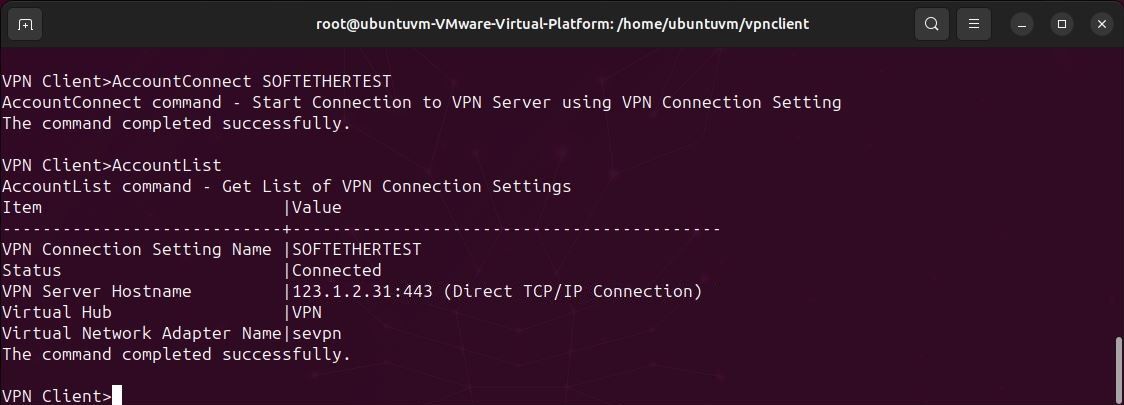Click the terminal scrollbar thumb
The height and width of the screenshot is (405, 1124).
1118,370
